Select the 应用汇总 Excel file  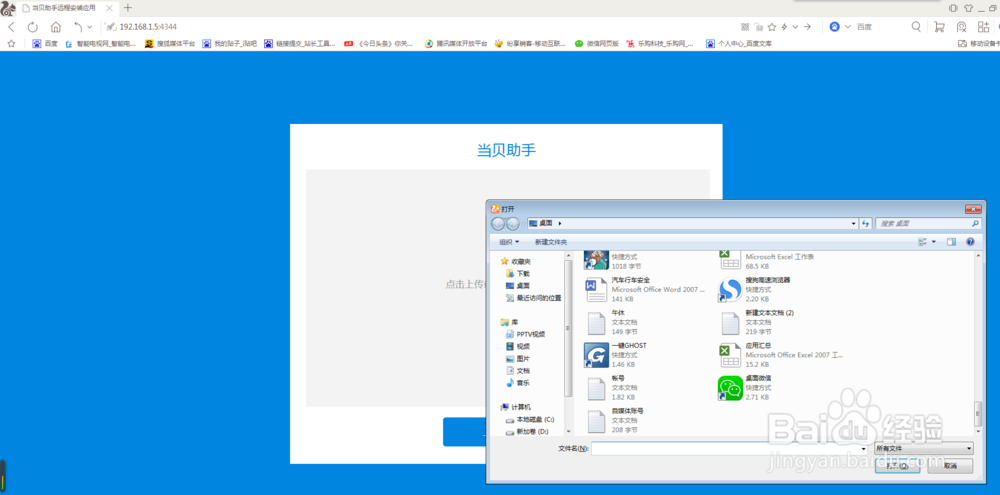pyautogui.click(x=781, y=355)
